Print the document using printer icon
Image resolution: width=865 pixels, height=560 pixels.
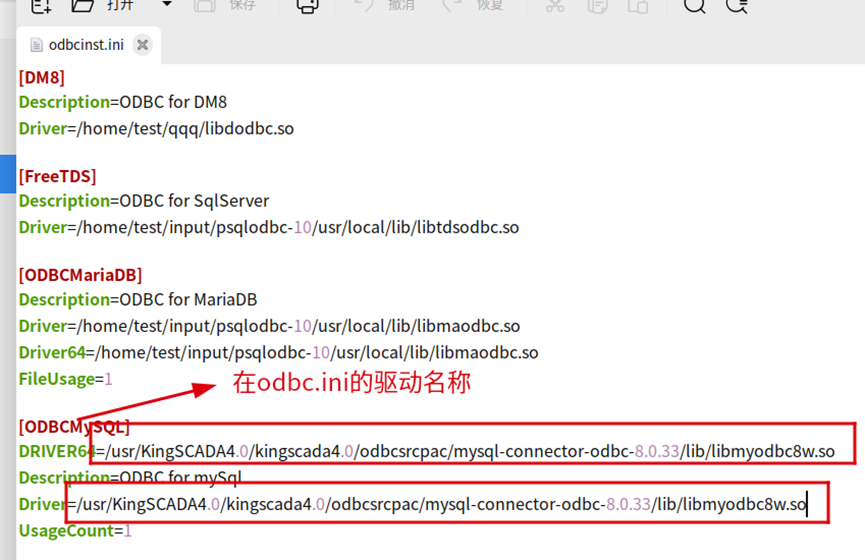pyautogui.click(x=307, y=6)
